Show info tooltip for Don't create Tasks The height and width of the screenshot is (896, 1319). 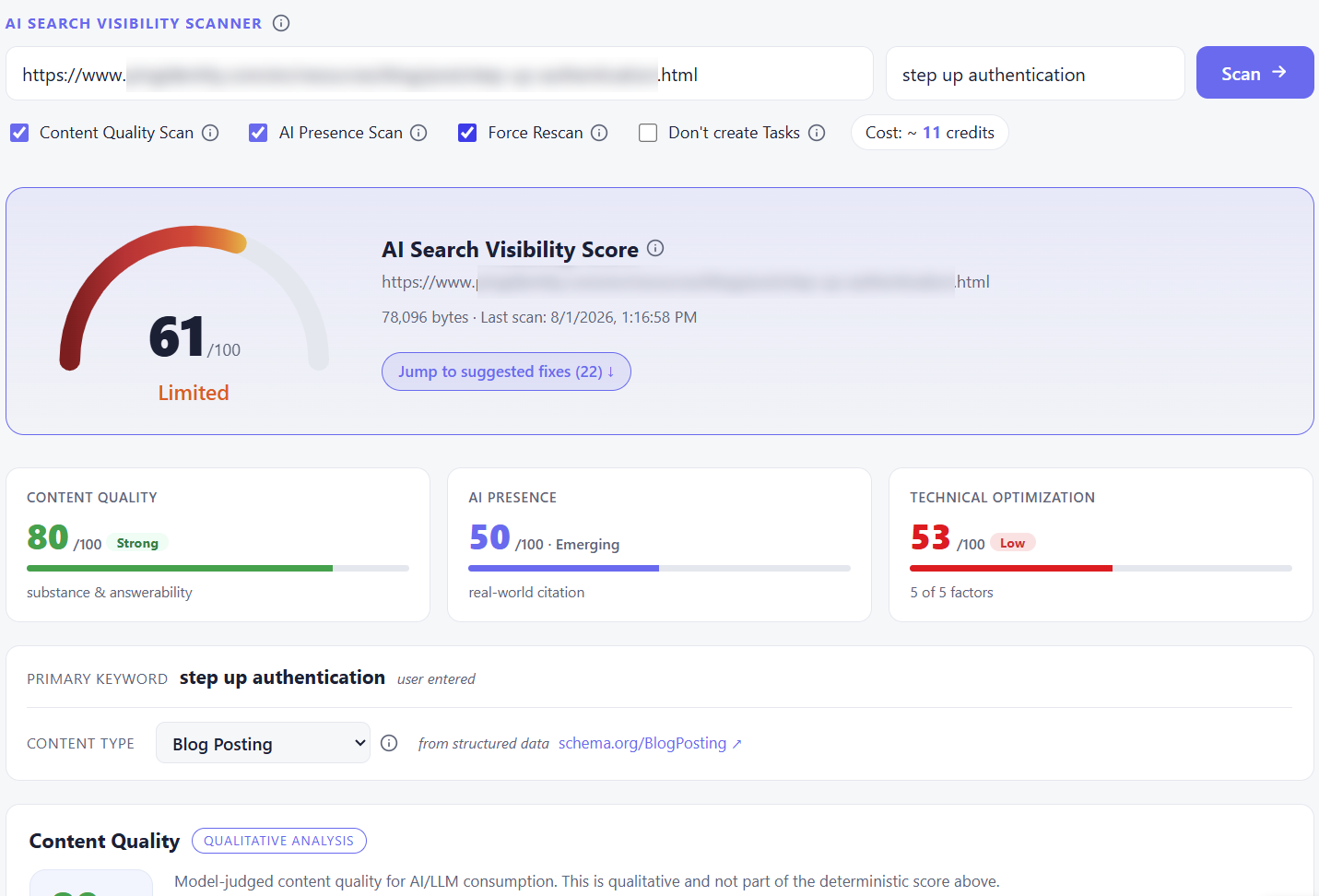click(817, 133)
